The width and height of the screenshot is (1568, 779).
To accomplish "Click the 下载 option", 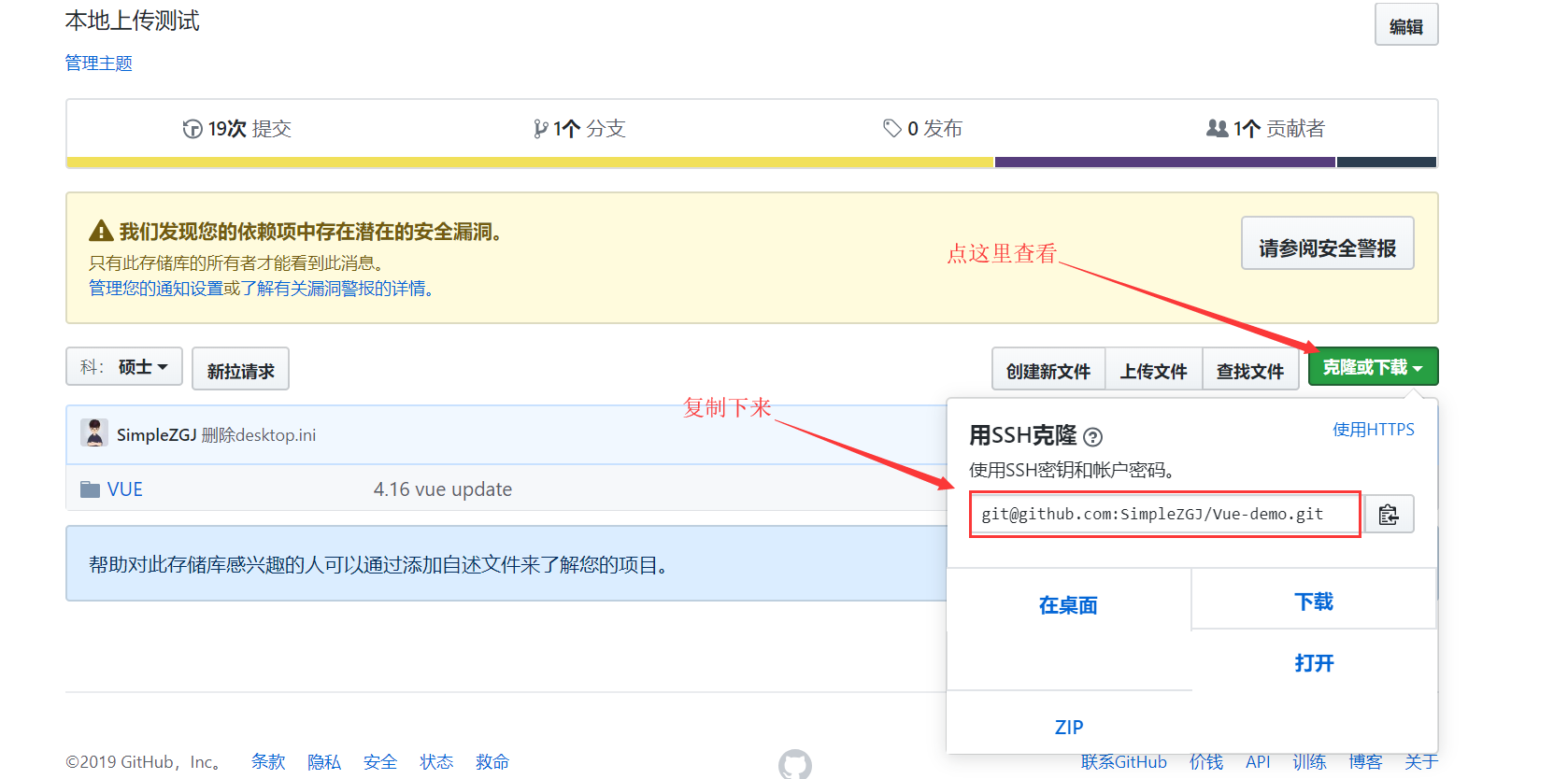I will coord(1314,602).
